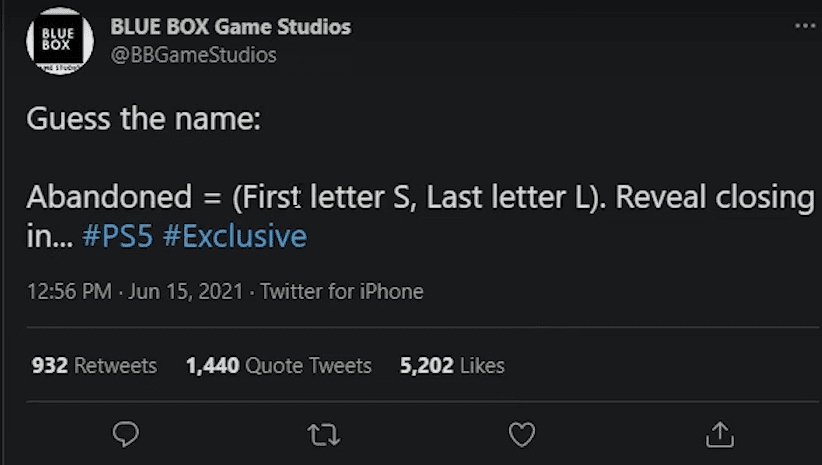Click the 12:56 PM time stamp
The width and height of the screenshot is (822, 465).
pyautogui.click(x=69, y=291)
